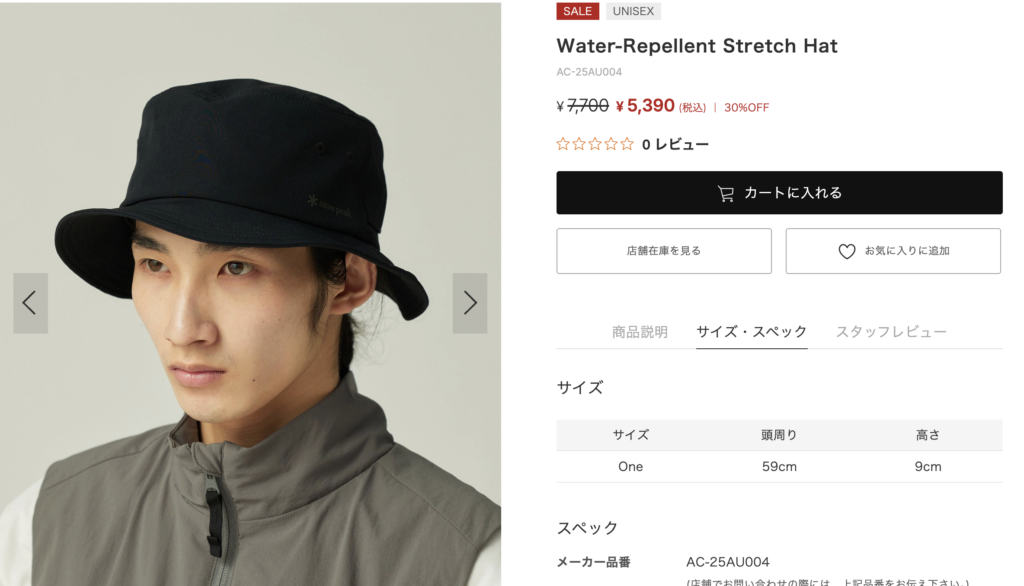Open the 0 レビュー link
The width and height of the screenshot is (1024, 586).
tap(675, 145)
